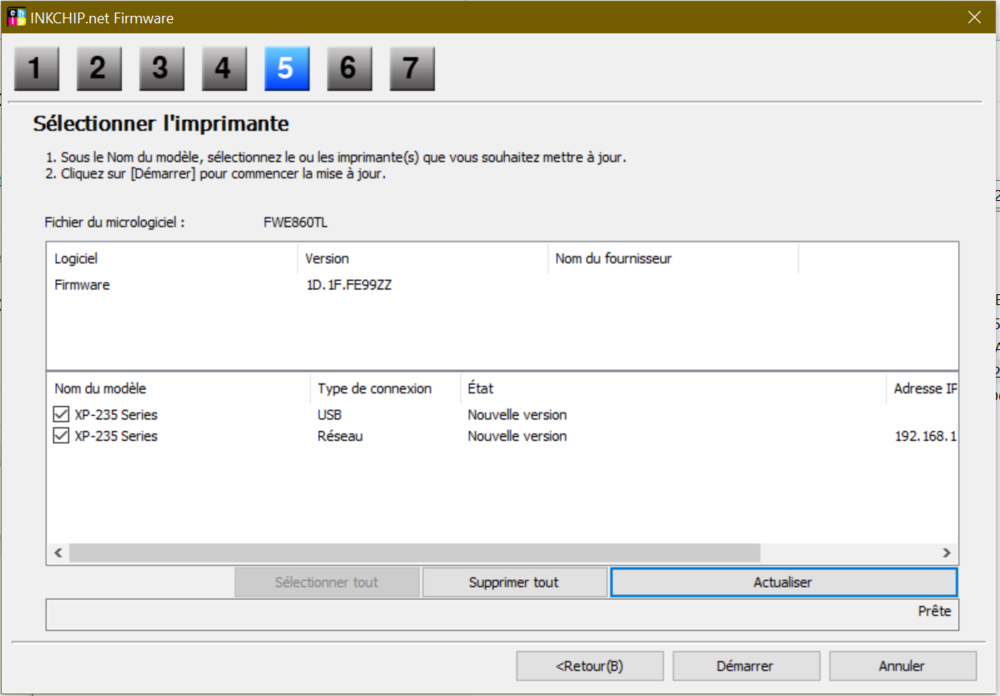The width and height of the screenshot is (1000, 696).
Task: Click the step 4 wizard icon
Action: pos(224,68)
